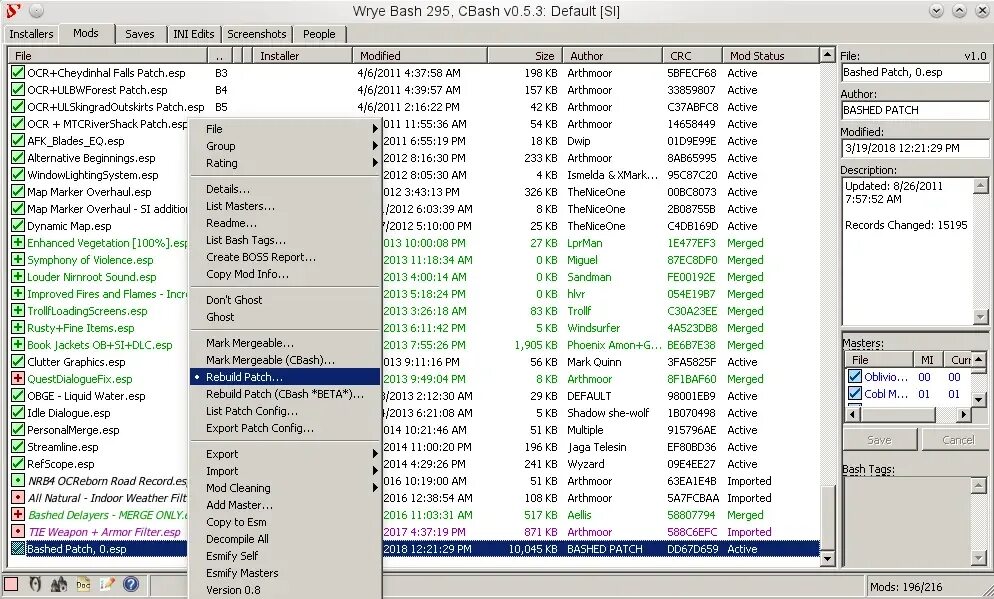Viewport: 994px width, 599px height.
Task: Toggle the Symphony of Violence.esp merged checkbox
Action: [18, 260]
